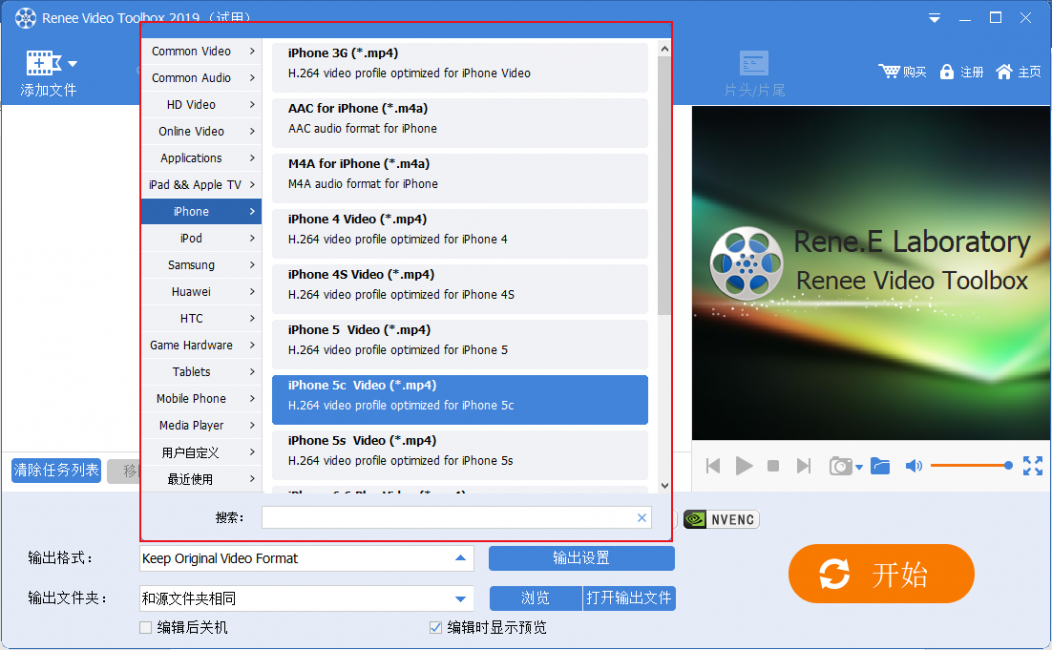The width and height of the screenshot is (1052, 650).
Task: Clear the search field with X
Action: tap(641, 517)
